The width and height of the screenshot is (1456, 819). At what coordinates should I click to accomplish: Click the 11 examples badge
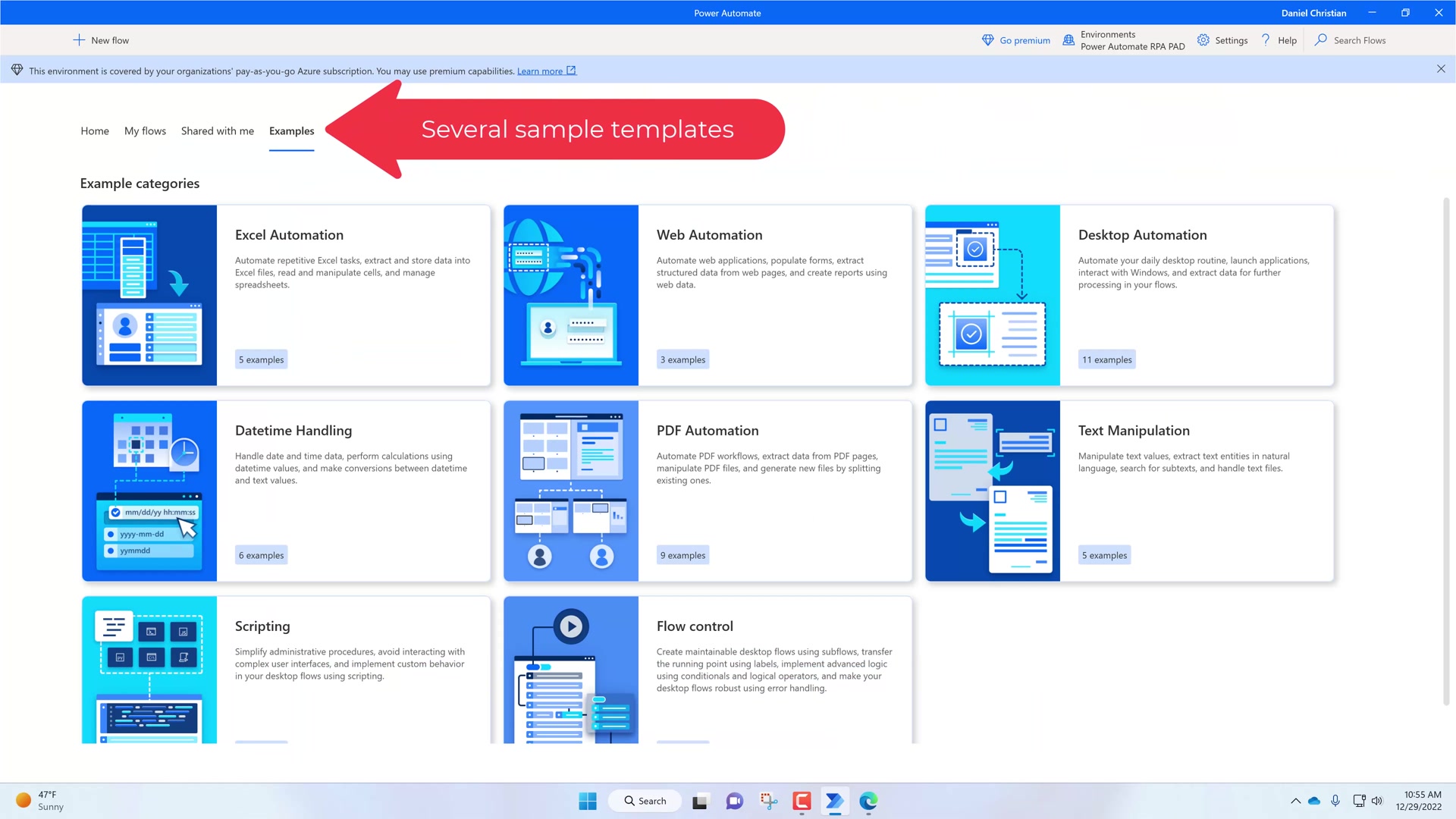pyautogui.click(x=1106, y=359)
